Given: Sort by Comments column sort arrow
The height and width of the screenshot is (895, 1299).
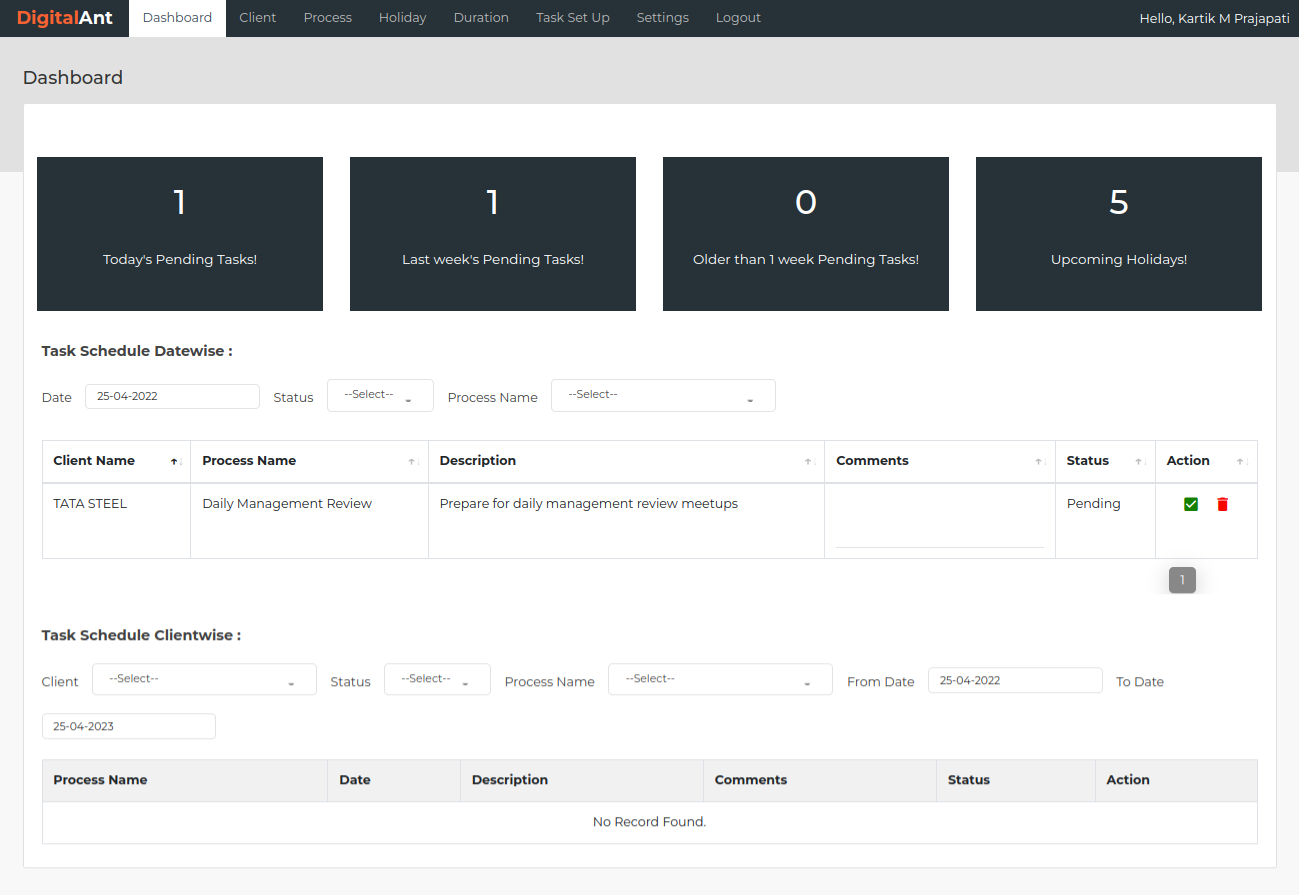Looking at the screenshot, I should [1039, 461].
